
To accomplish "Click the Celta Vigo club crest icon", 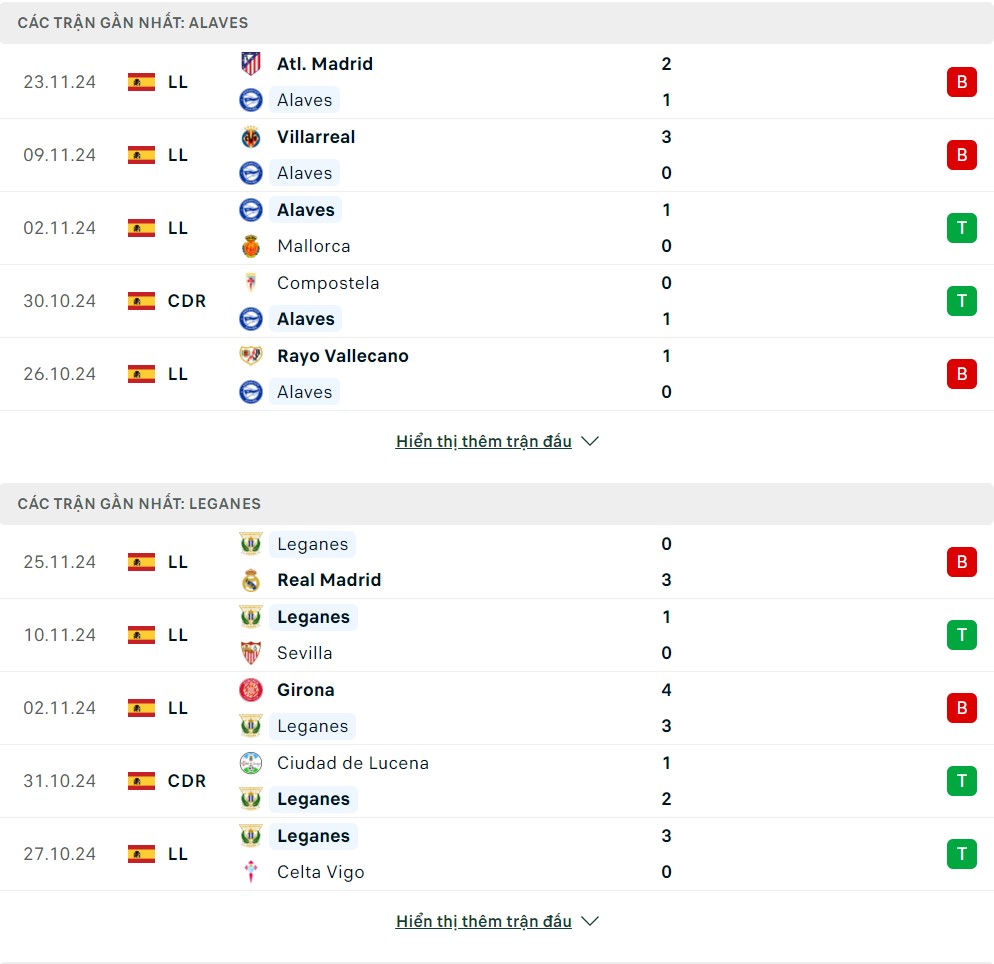I will 251,872.
